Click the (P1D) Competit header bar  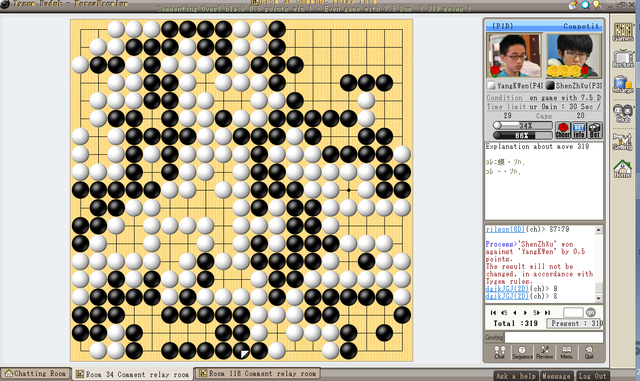544,26
